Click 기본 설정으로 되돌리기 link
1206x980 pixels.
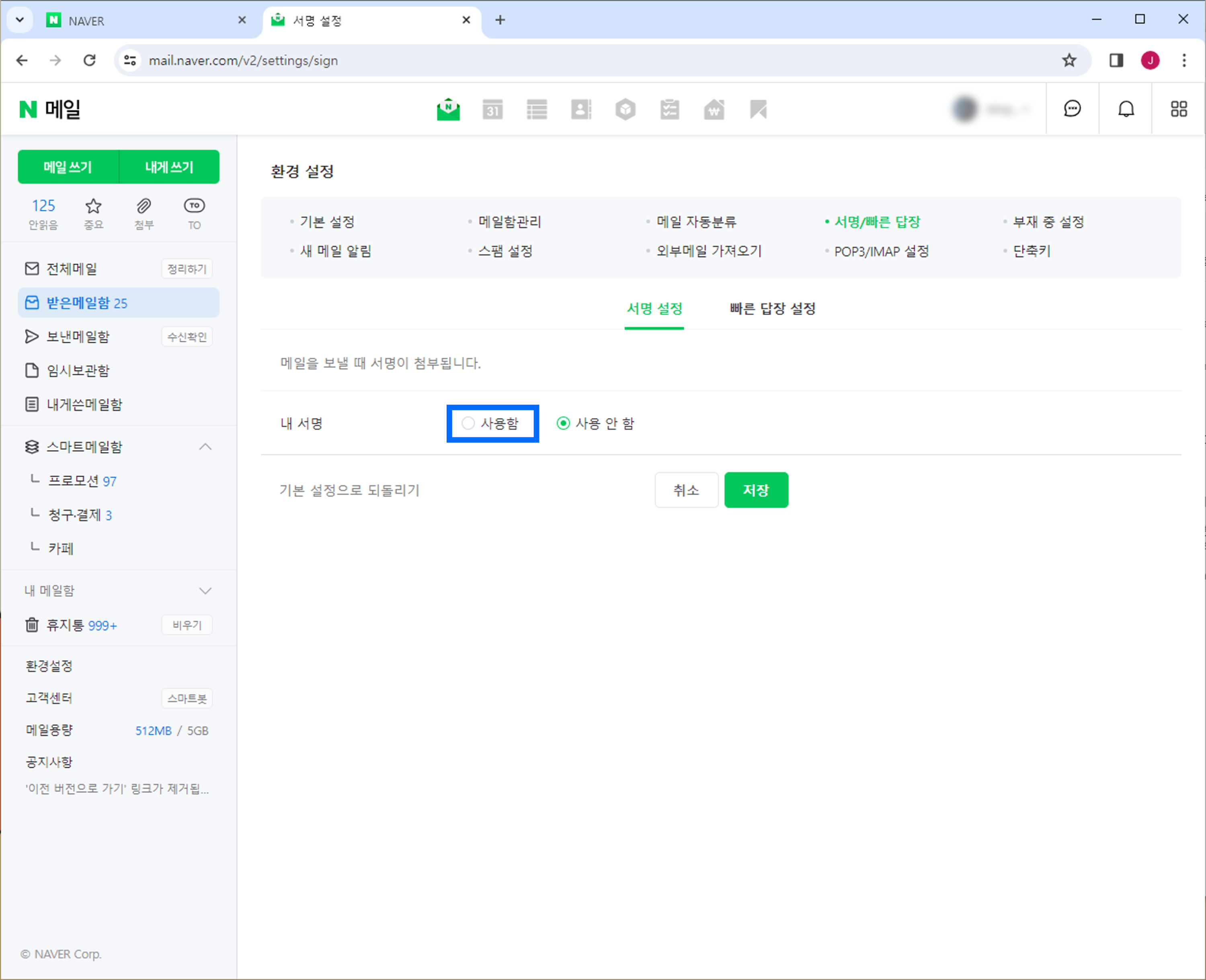349,490
